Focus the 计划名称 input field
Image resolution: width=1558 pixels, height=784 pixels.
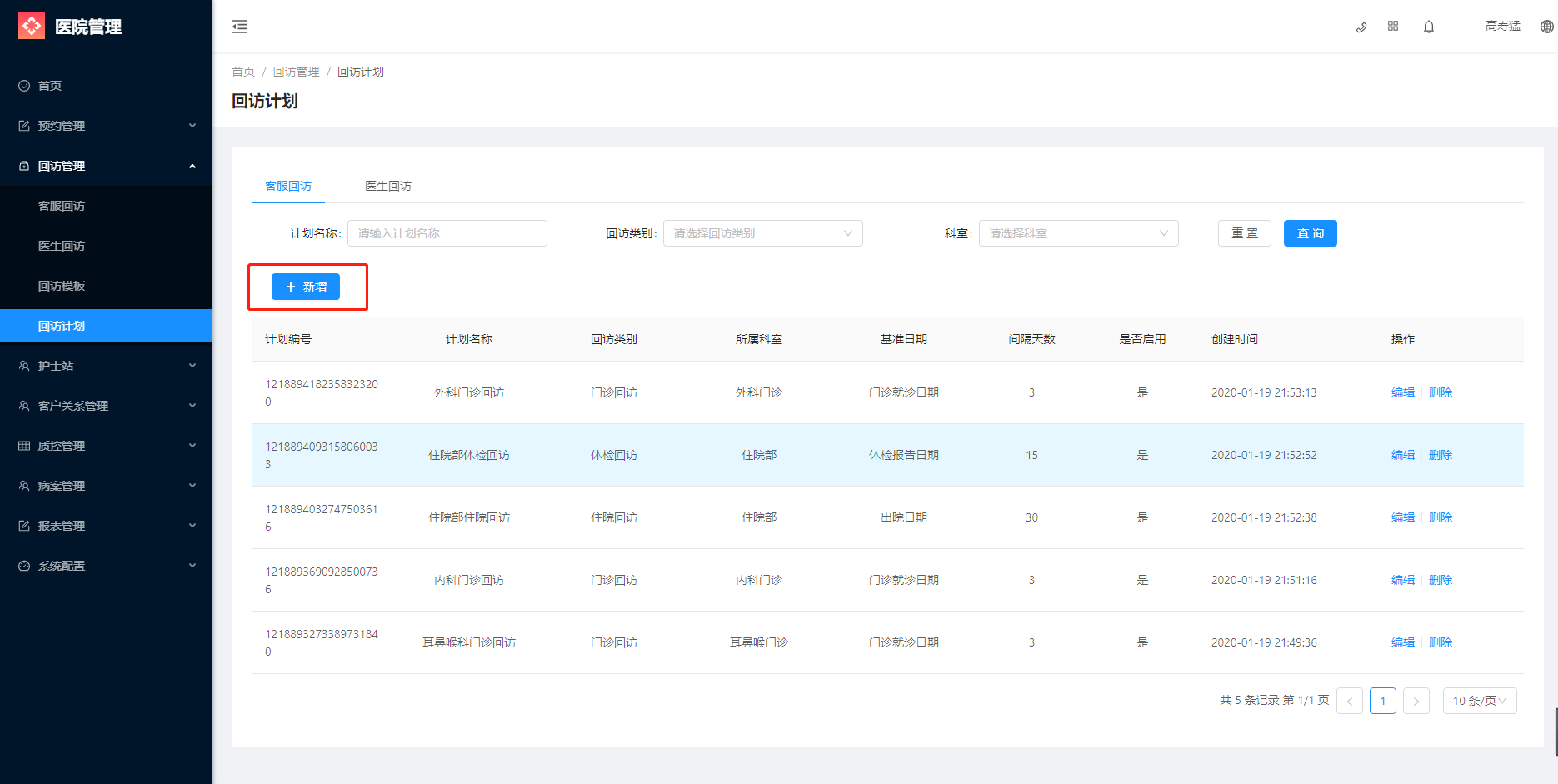click(447, 233)
